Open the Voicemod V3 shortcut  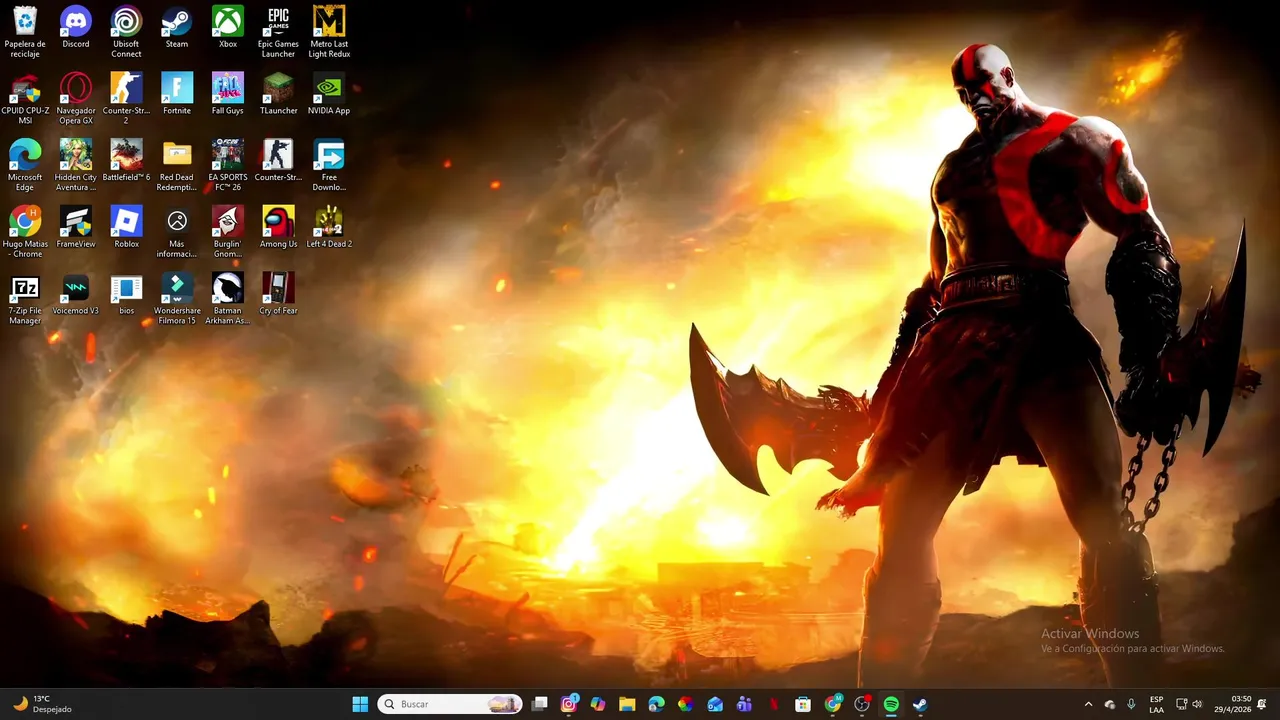pos(76,294)
